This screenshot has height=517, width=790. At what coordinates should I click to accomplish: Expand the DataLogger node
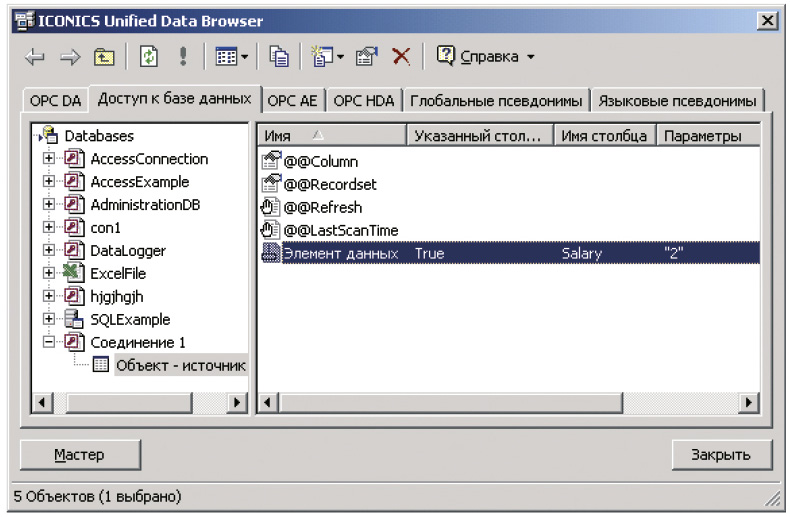point(49,250)
